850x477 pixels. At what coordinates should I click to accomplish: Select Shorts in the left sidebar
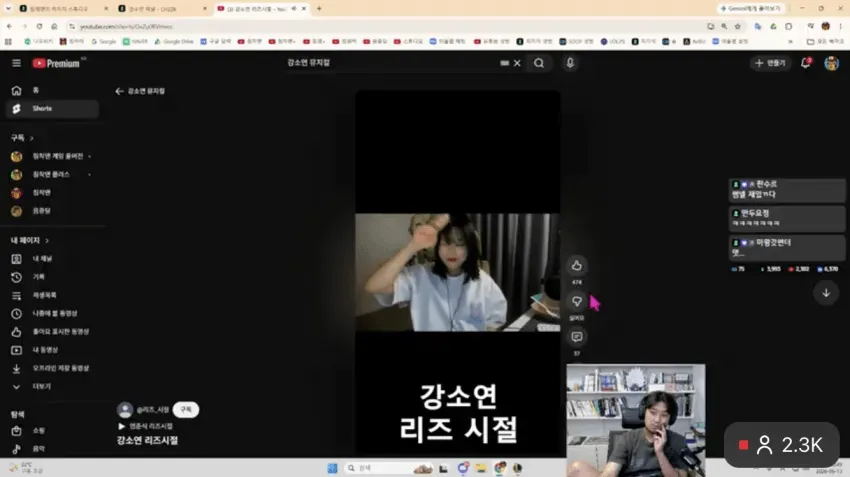click(51, 109)
